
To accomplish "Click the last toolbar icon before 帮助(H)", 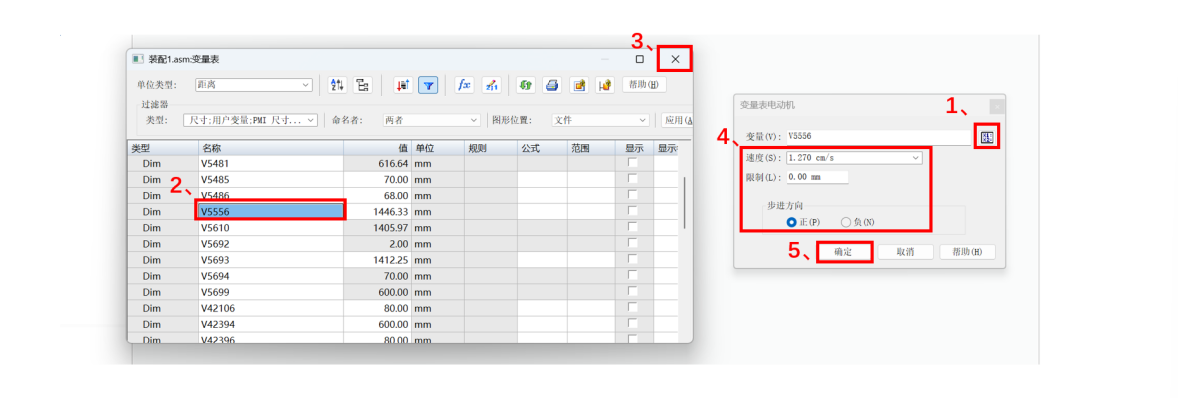I will (x=605, y=85).
